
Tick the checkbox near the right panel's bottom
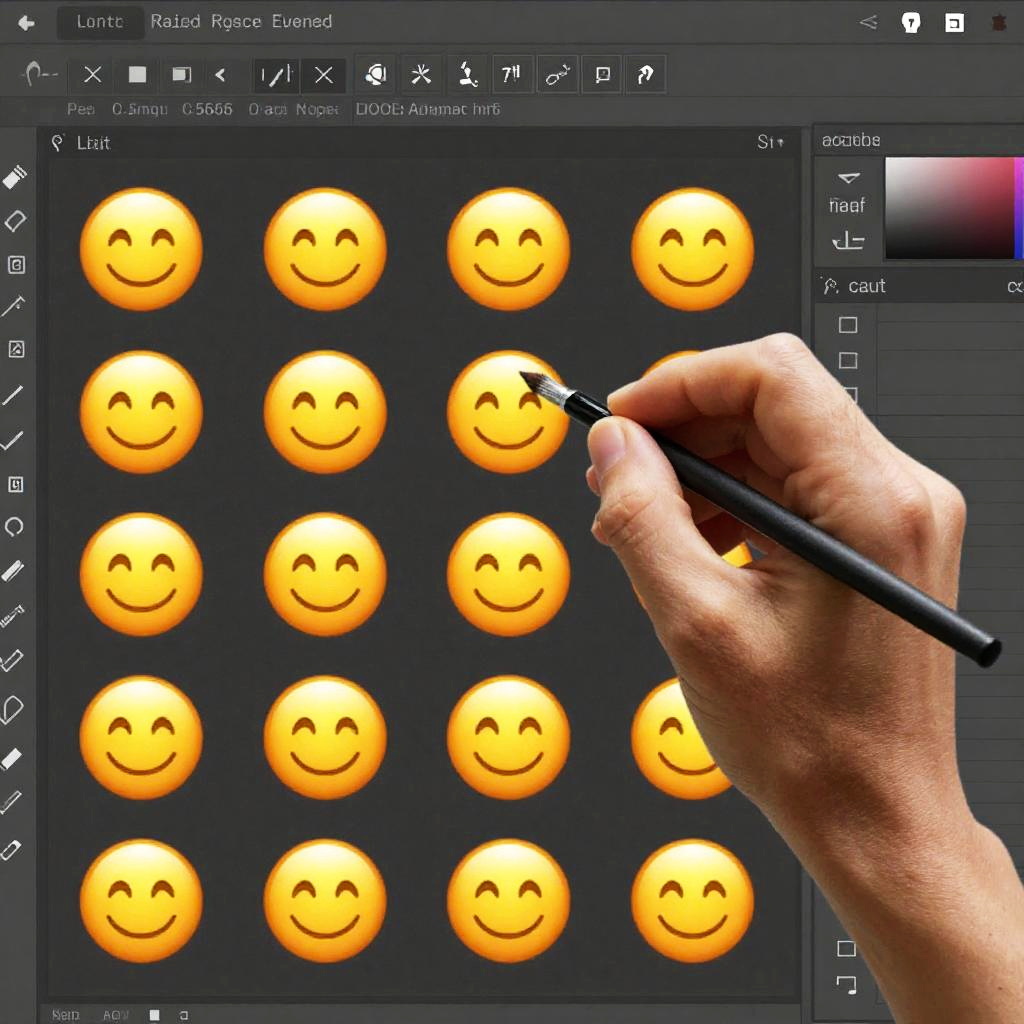click(846, 949)
